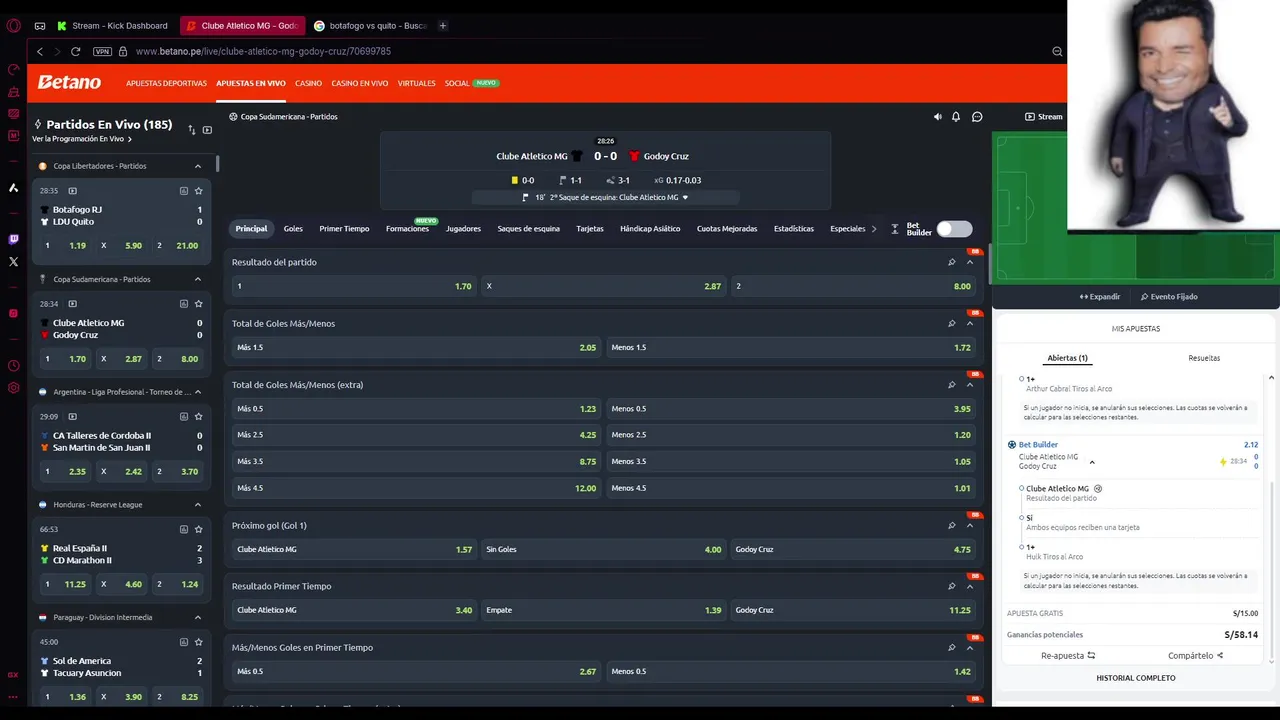Pin the Resultado Primer Tiempo market
The image size is (1280, 720).
pyautogui.click(x=952, y=586)
